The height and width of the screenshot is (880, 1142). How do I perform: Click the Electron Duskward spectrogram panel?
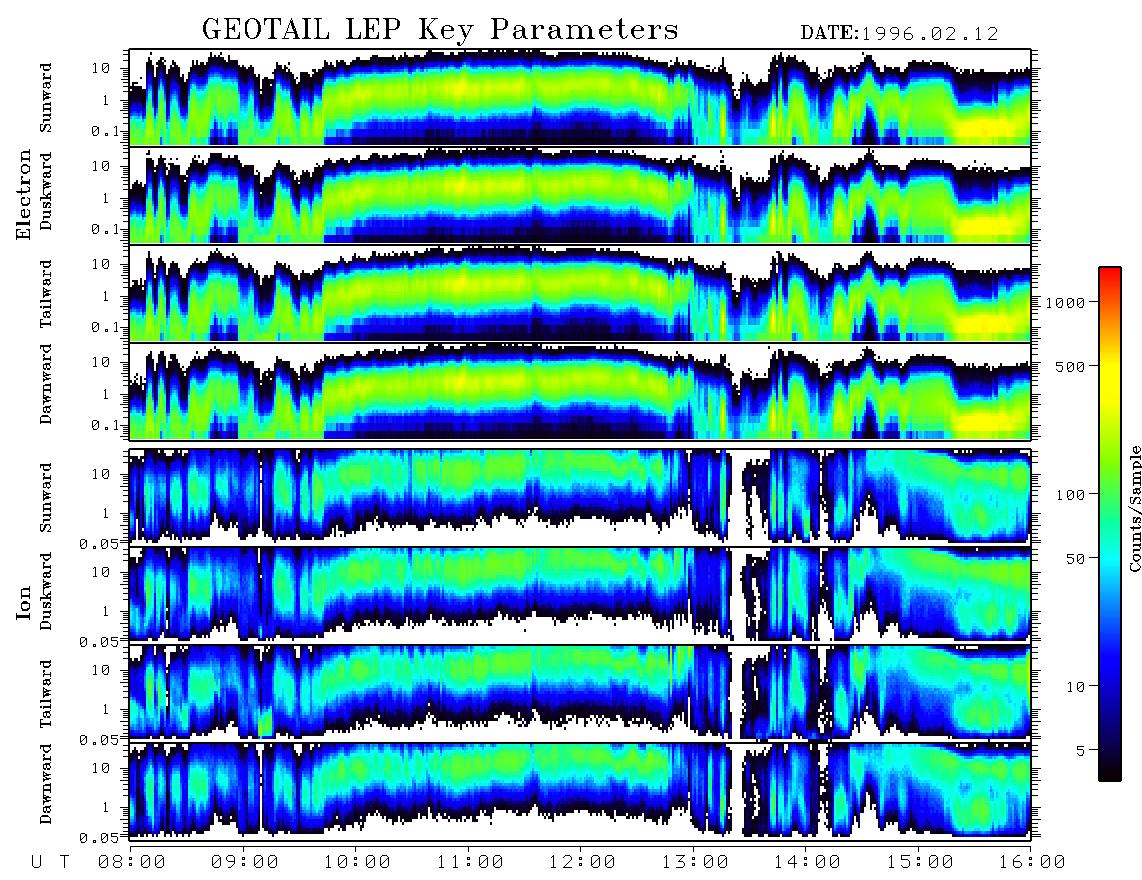pyautogui.click(x=580, y=195)
